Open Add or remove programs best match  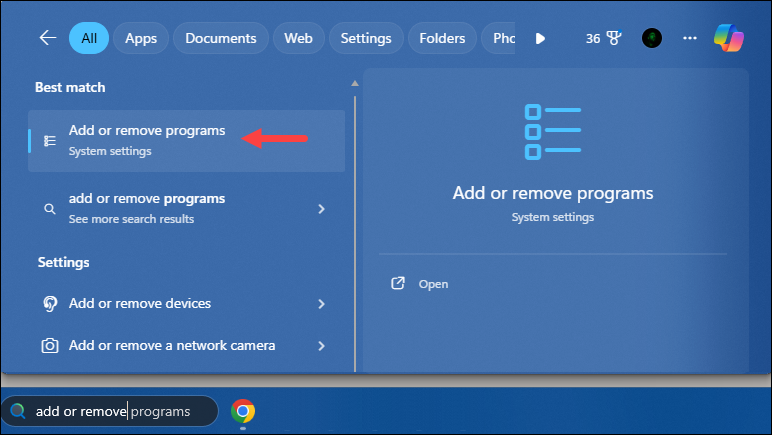pos(187,141)
